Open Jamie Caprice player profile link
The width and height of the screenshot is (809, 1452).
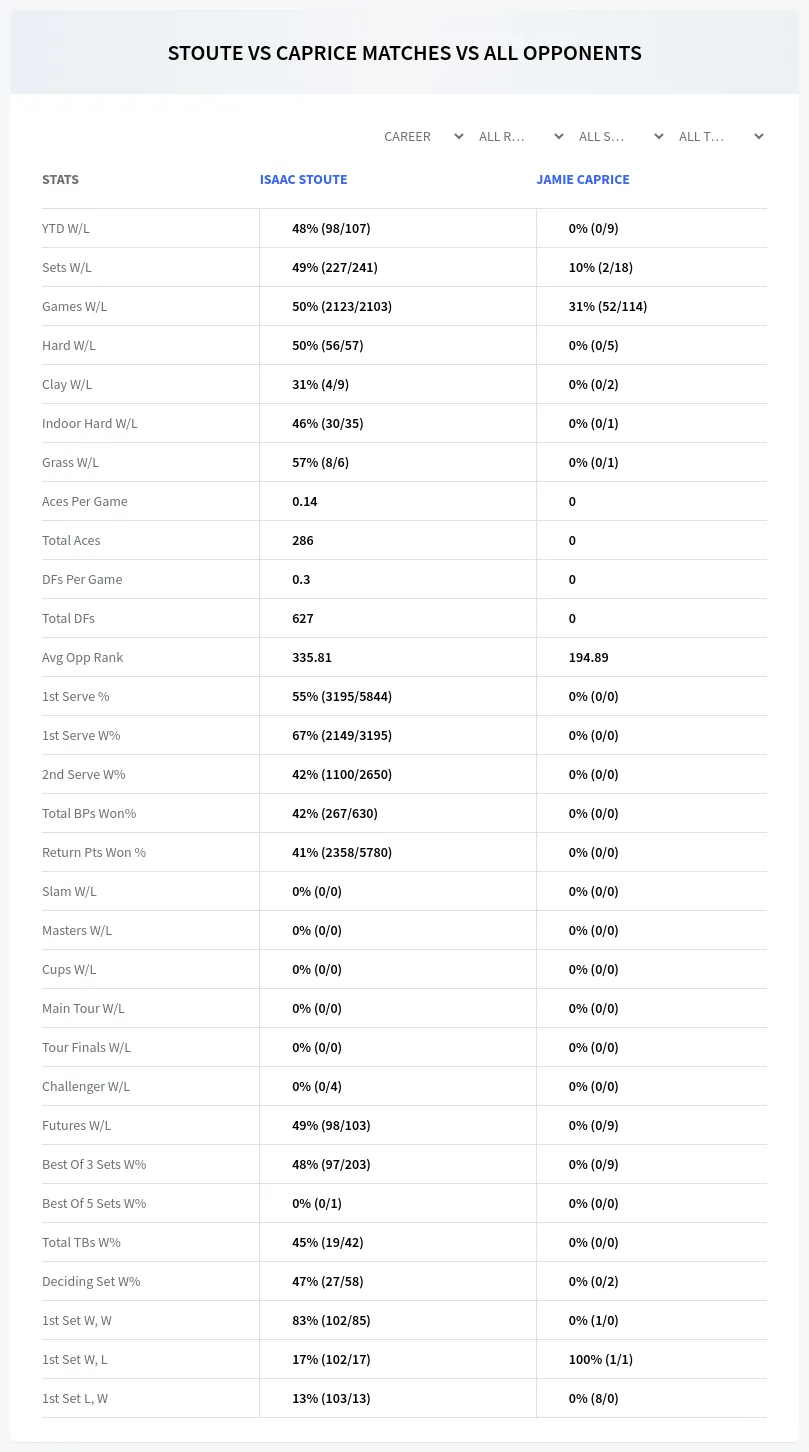click(583, 180)
